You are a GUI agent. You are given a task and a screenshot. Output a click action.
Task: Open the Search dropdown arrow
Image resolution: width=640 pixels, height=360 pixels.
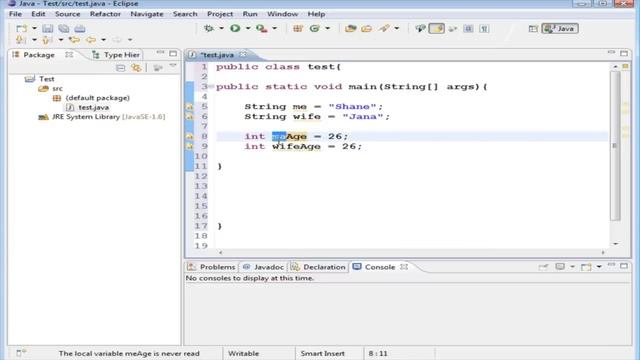397,29
